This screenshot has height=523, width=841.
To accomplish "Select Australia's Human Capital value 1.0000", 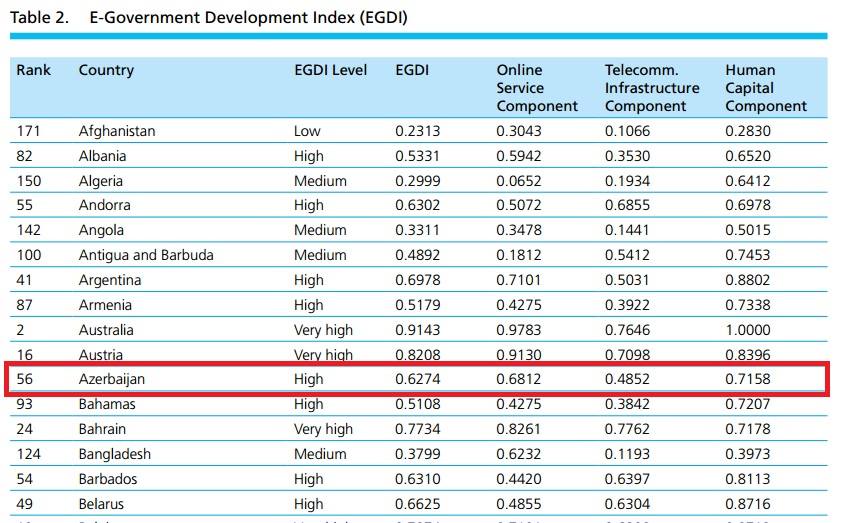I will click(748, 330).
